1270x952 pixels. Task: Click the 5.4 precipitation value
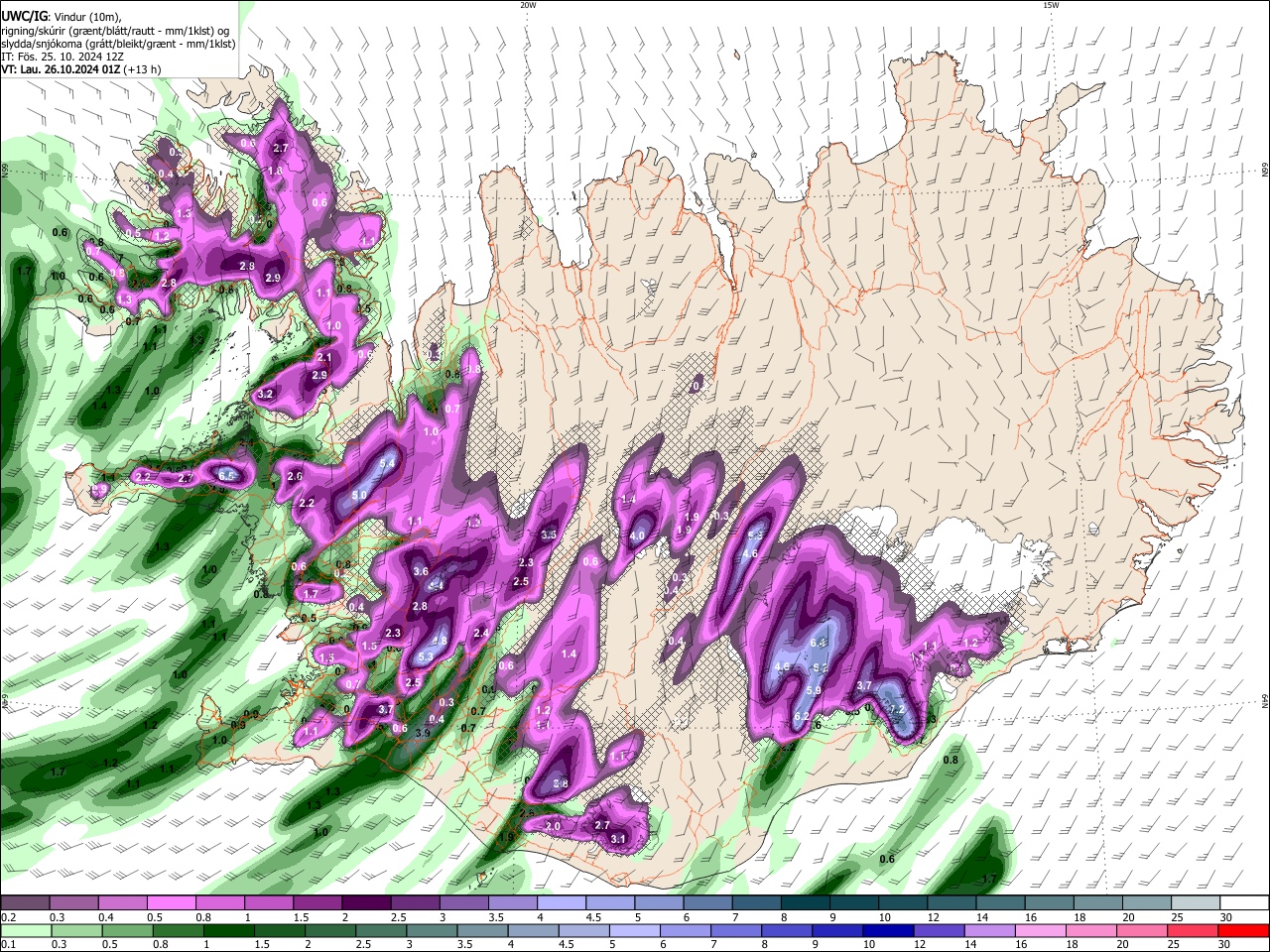pyautogui.click(x=388, y=464)
